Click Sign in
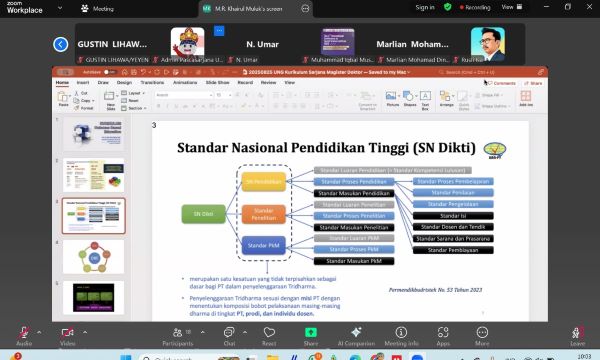600x360 pixels. [425, 7]
